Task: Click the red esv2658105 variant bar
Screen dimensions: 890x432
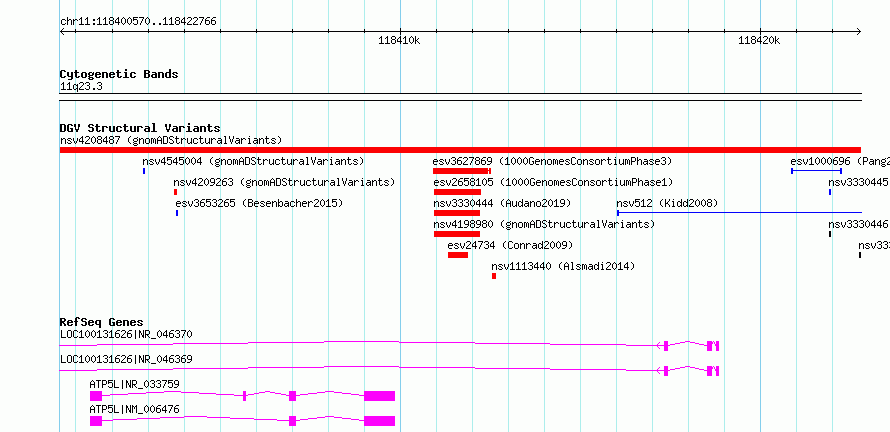Action: point(457,192)
